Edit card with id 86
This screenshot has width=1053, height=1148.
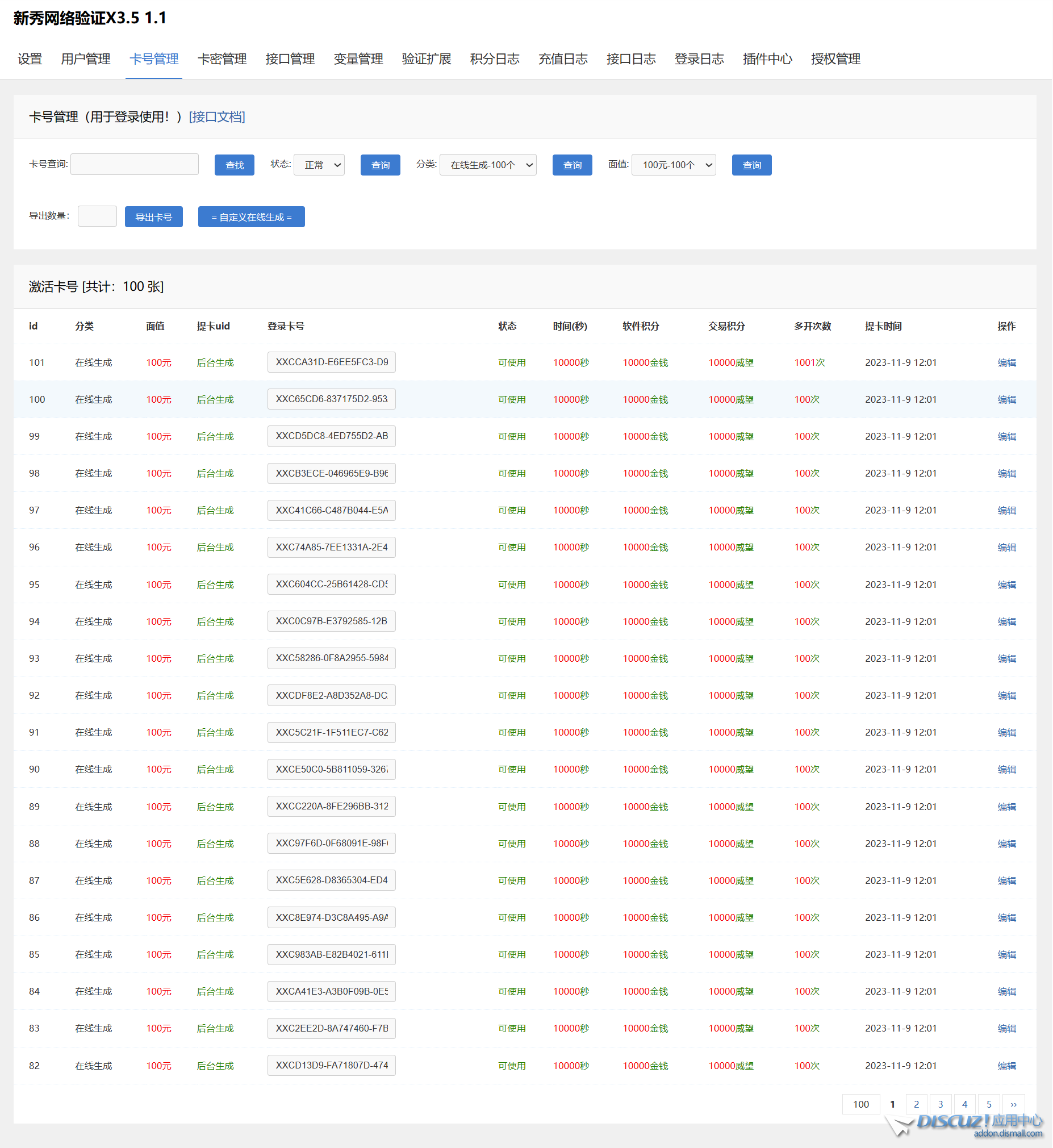click(x=1007, y=918)
